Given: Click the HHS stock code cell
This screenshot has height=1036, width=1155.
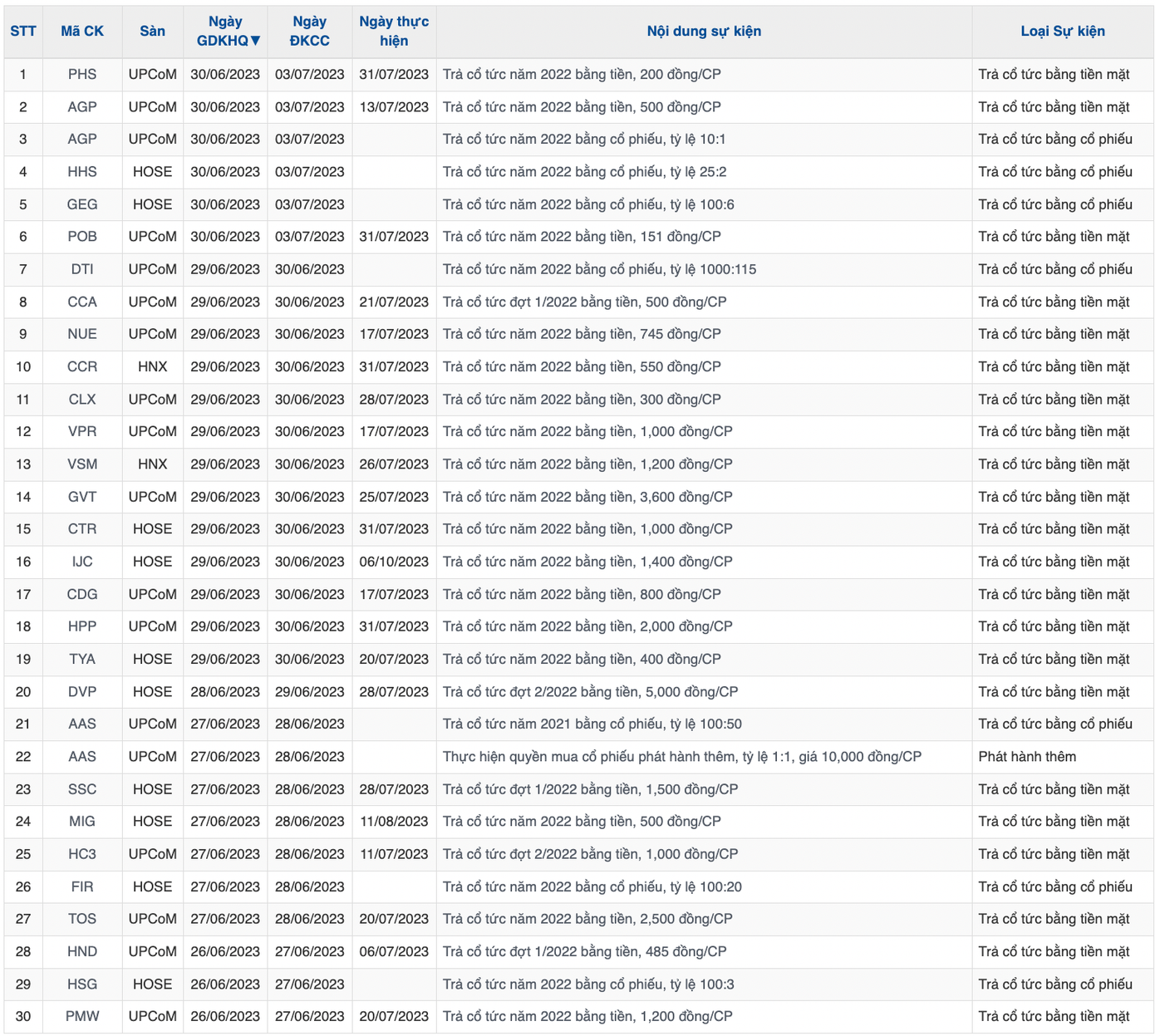Looking at the screenshot, I should tap(82, 172).
